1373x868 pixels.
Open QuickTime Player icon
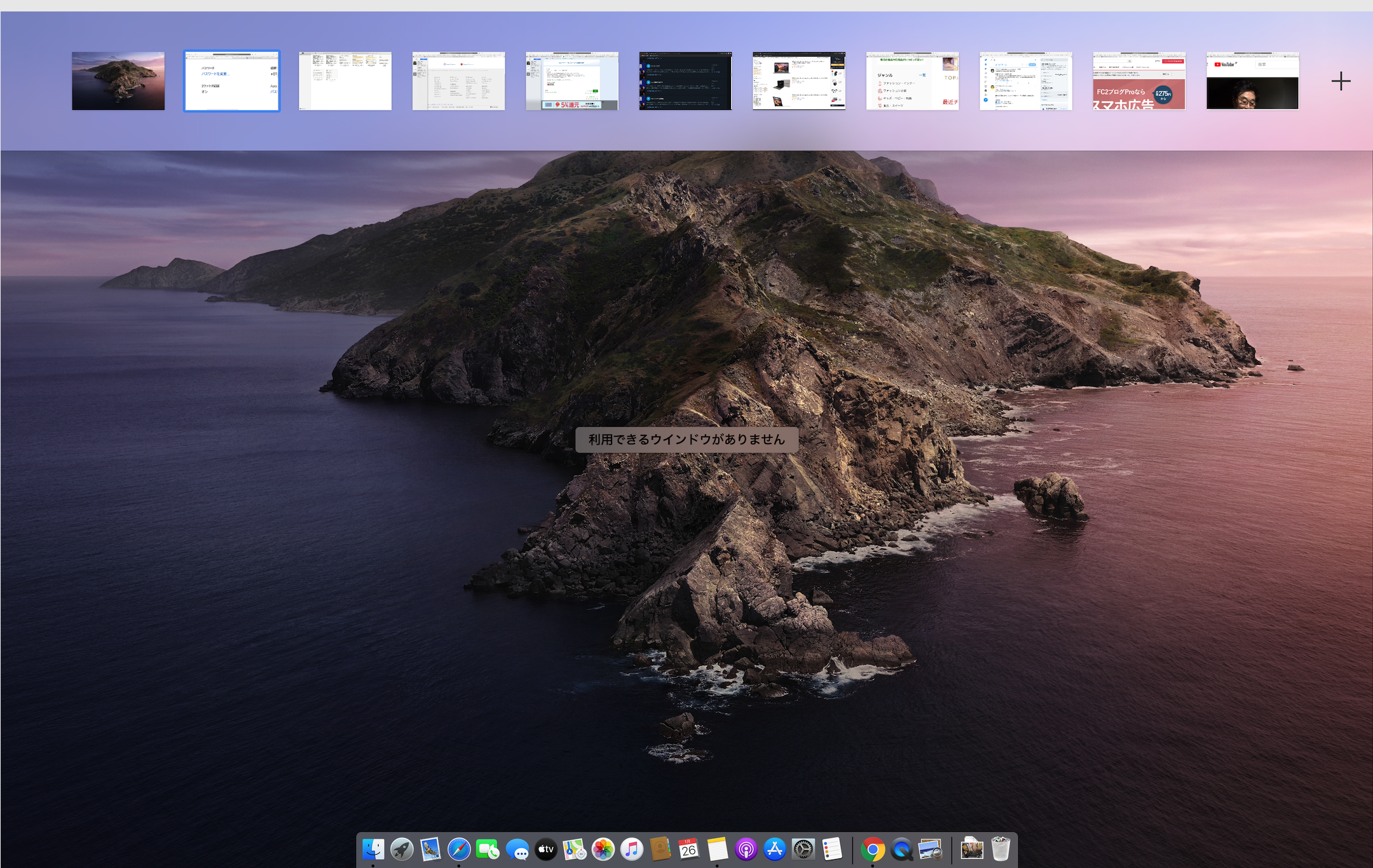tap(901, 849)
